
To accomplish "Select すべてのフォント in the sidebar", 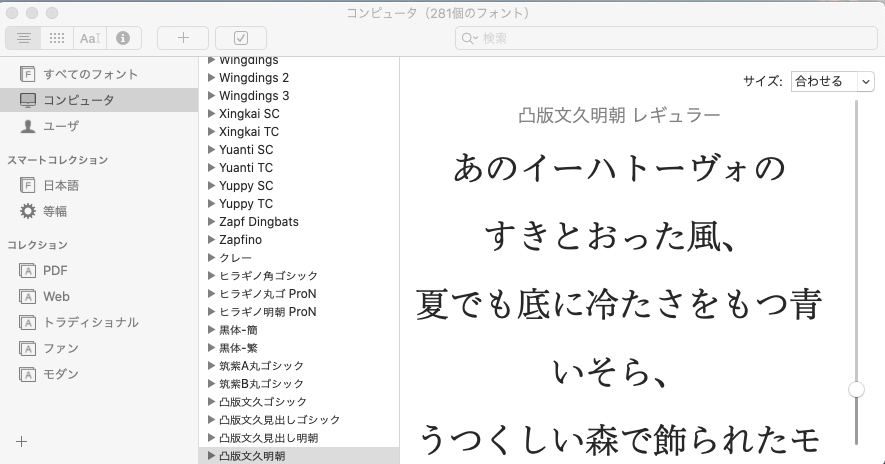I will pyautogui.click(x=99, y=74).
